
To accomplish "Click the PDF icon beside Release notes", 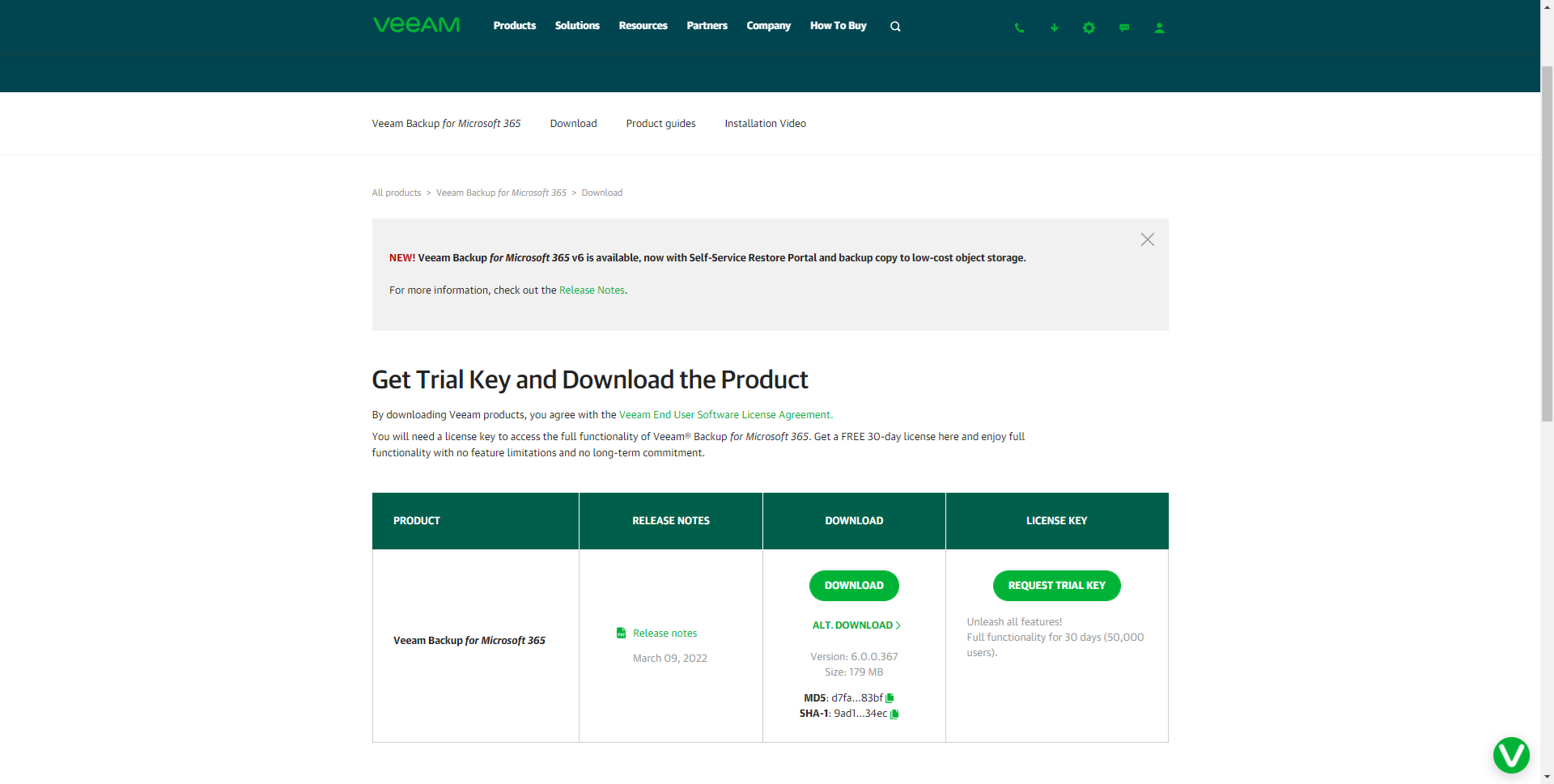I will (621, 633).
